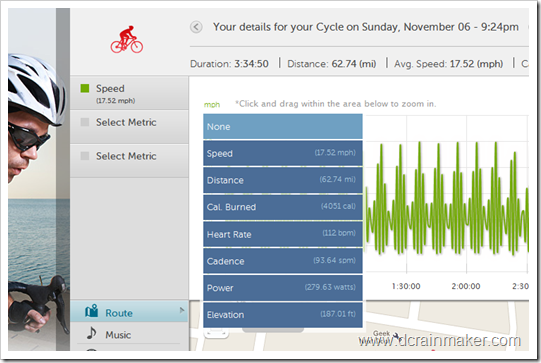The width and height of the screenshot is (541, 363).
Task: Choose Elevation (187.01 ft) option
Action: pos(283,315)
